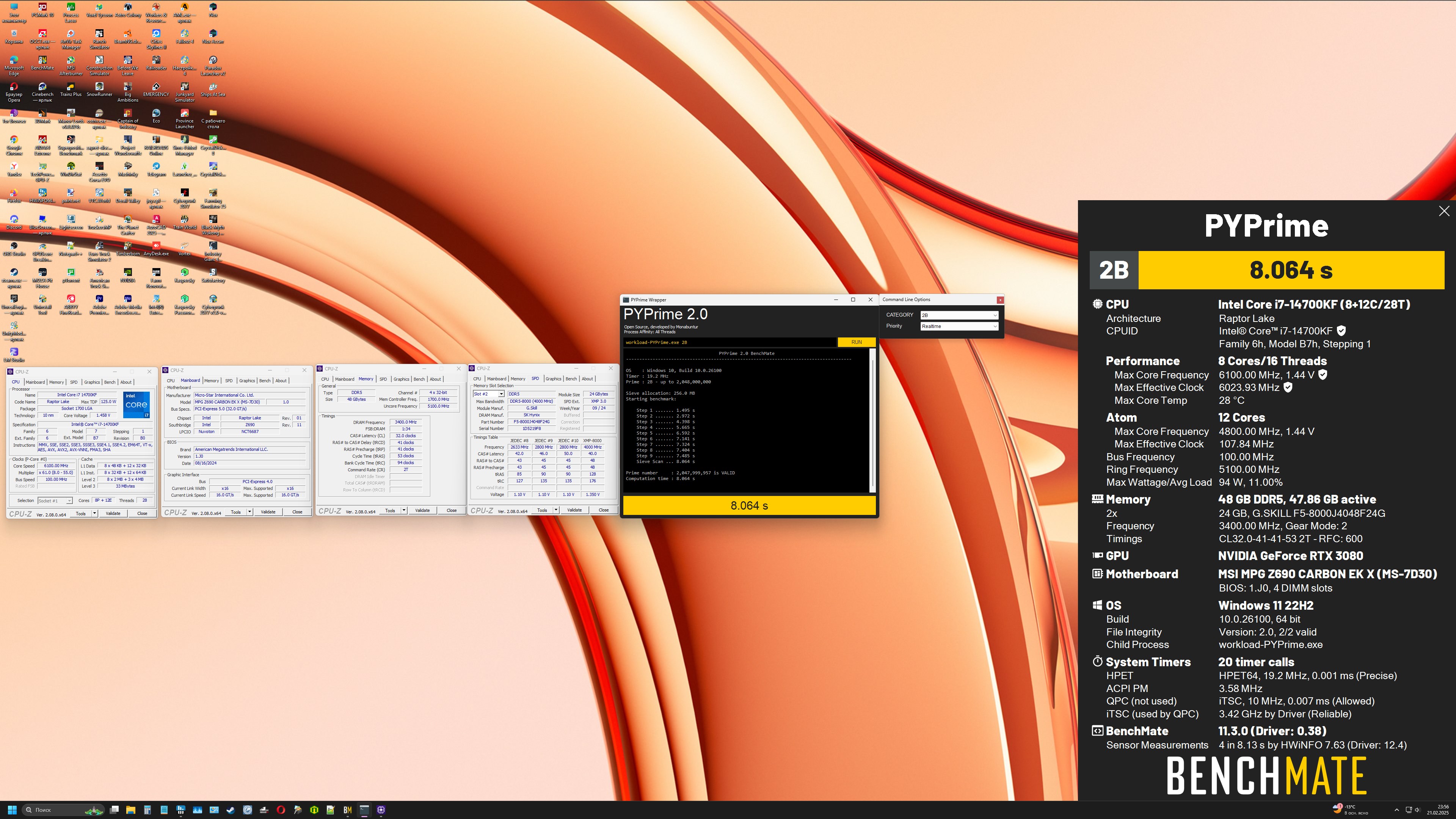This screenshot has height=819, width=1456.
Task: Select About tab in Memory-tab CPU-Z window
Action: click(435, 379)
